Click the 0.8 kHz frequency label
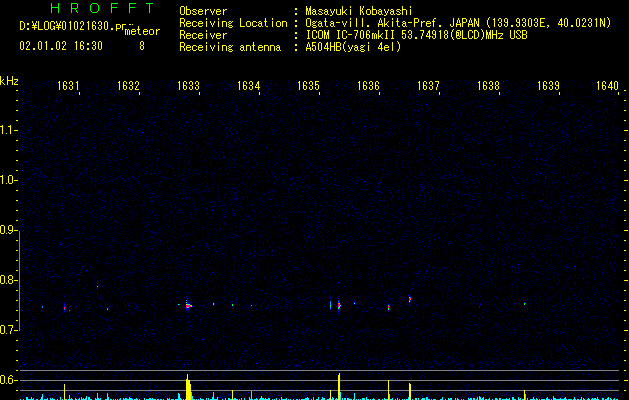629x400 pixels. tap(9, 280)
